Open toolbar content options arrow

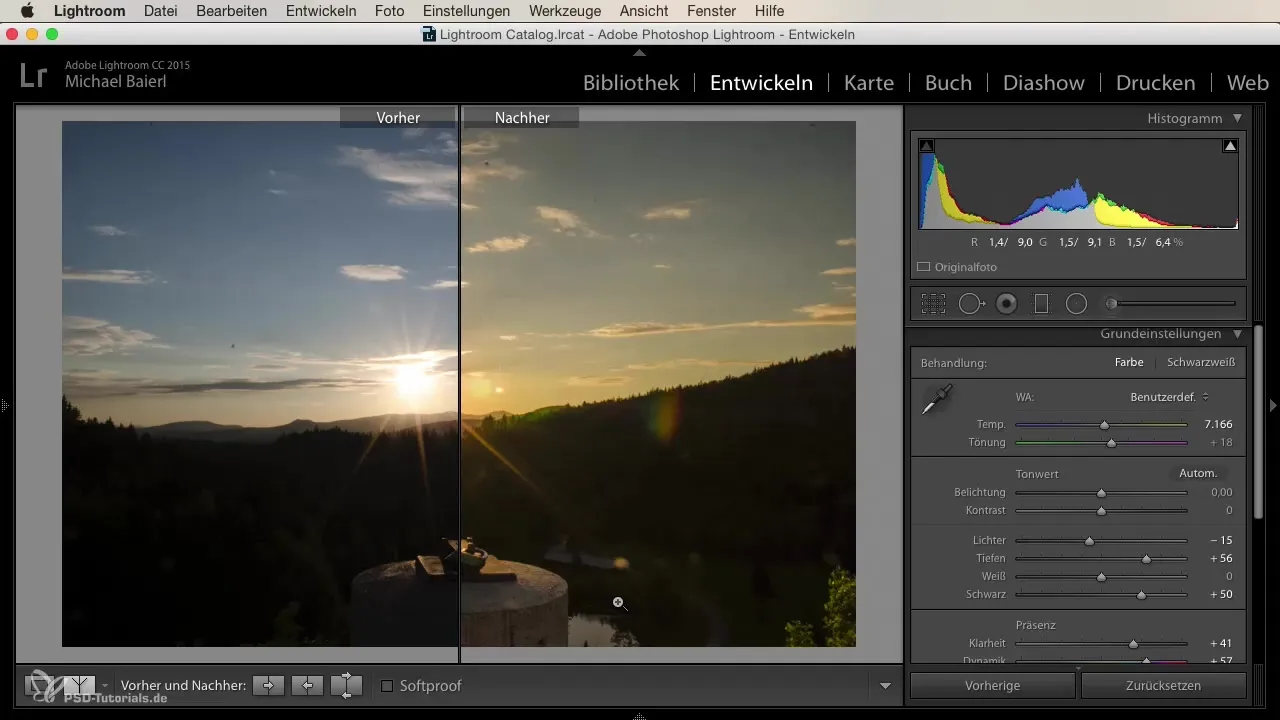point(885,686)
